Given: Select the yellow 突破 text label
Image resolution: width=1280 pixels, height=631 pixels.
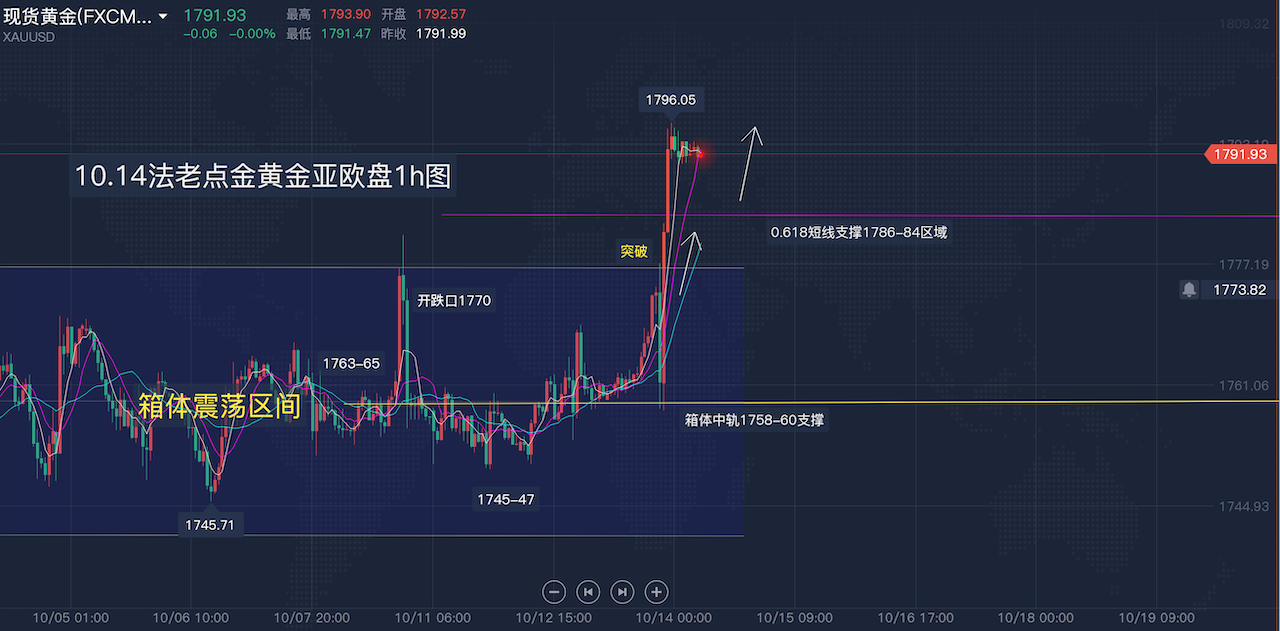Looking at the screenshot, I should tap(634, 252).
